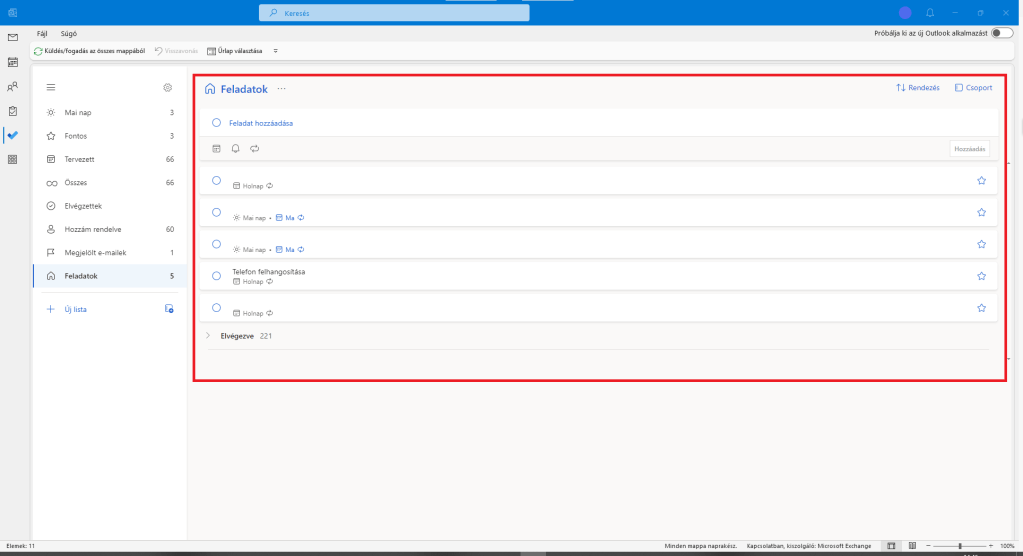This screenshot has width=1023, height=556.
Task: Open the Fájl menu
Action: pyautogui.click(x=42, y=33)
